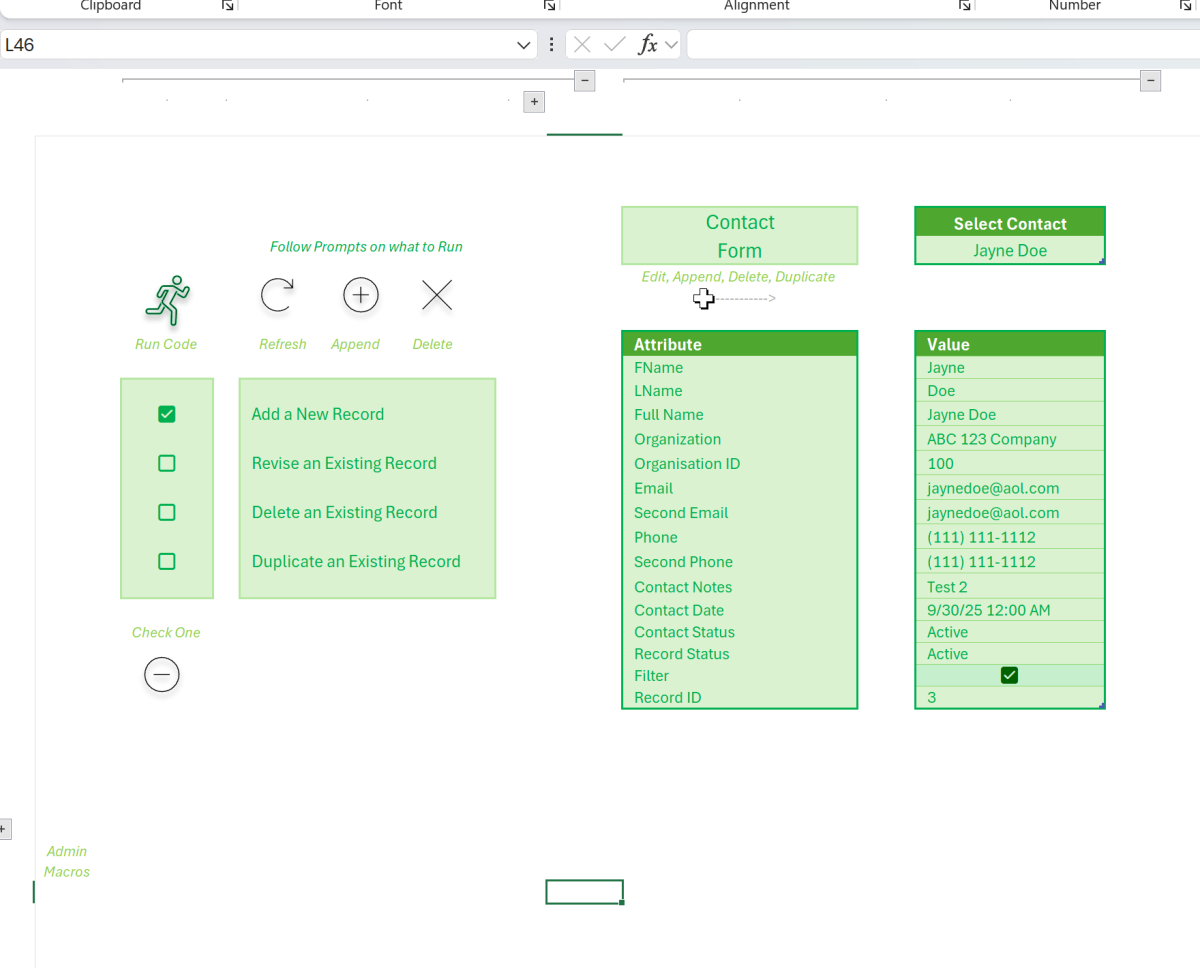The height and width of the screenshot is (968, 1200).
Task: Select the Organisation ID attribute cell
Action: (740, 464)
